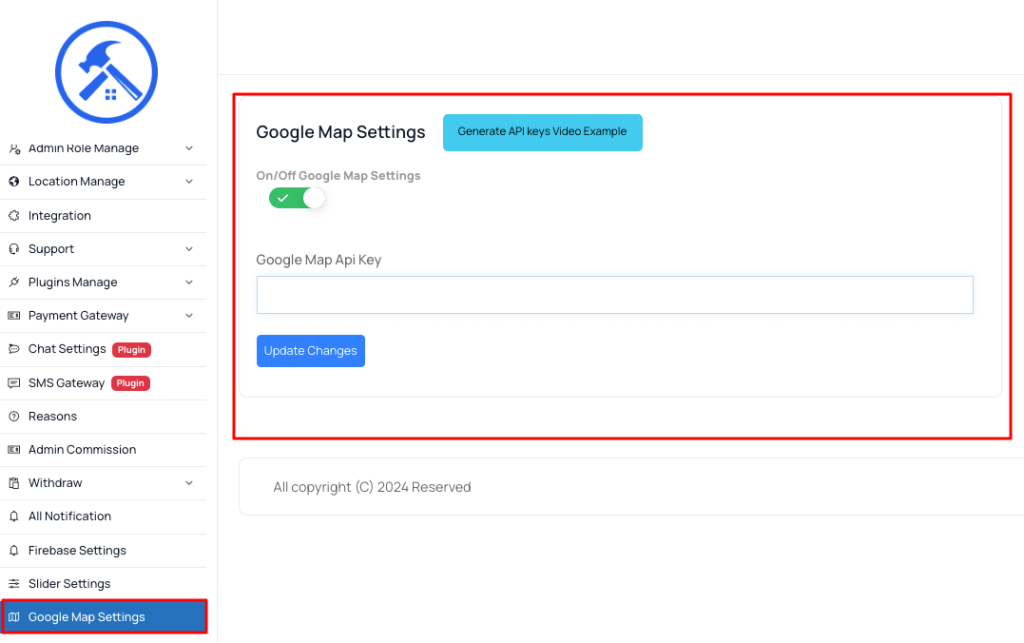
Task: Click the Update Changes button
Action: (x=311, y=351)
